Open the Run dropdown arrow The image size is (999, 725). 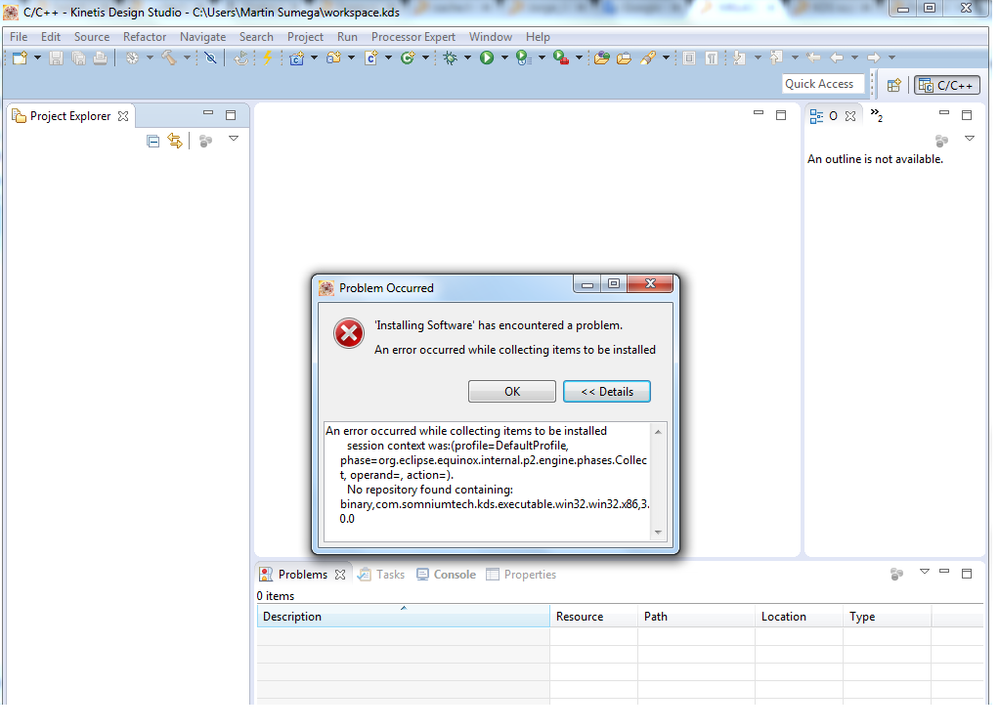pos(505,58)
